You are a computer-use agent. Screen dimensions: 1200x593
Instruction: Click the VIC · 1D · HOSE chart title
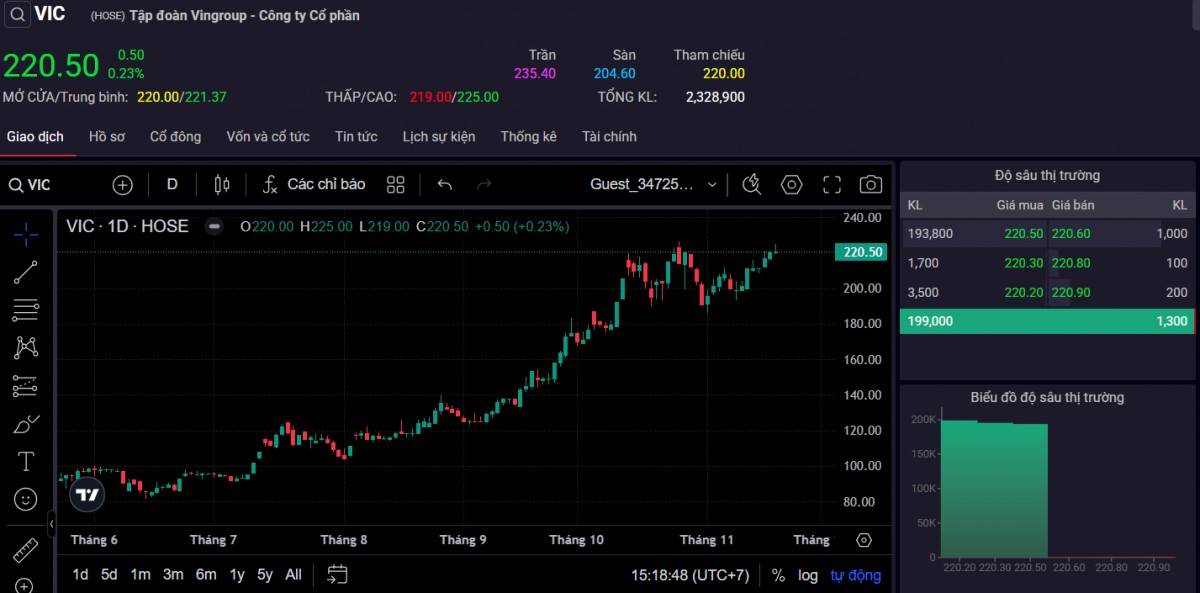click(x=127, y=226)
